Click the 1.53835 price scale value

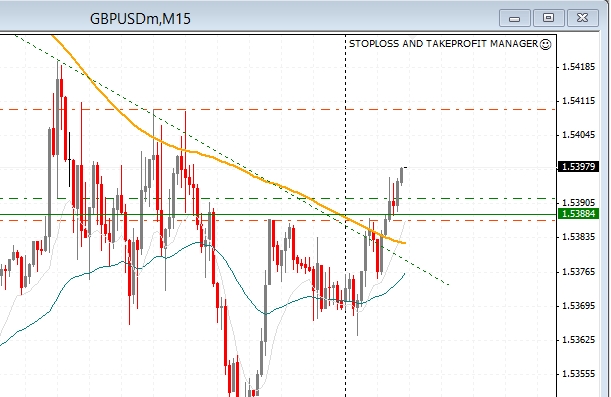pos(579,237)
